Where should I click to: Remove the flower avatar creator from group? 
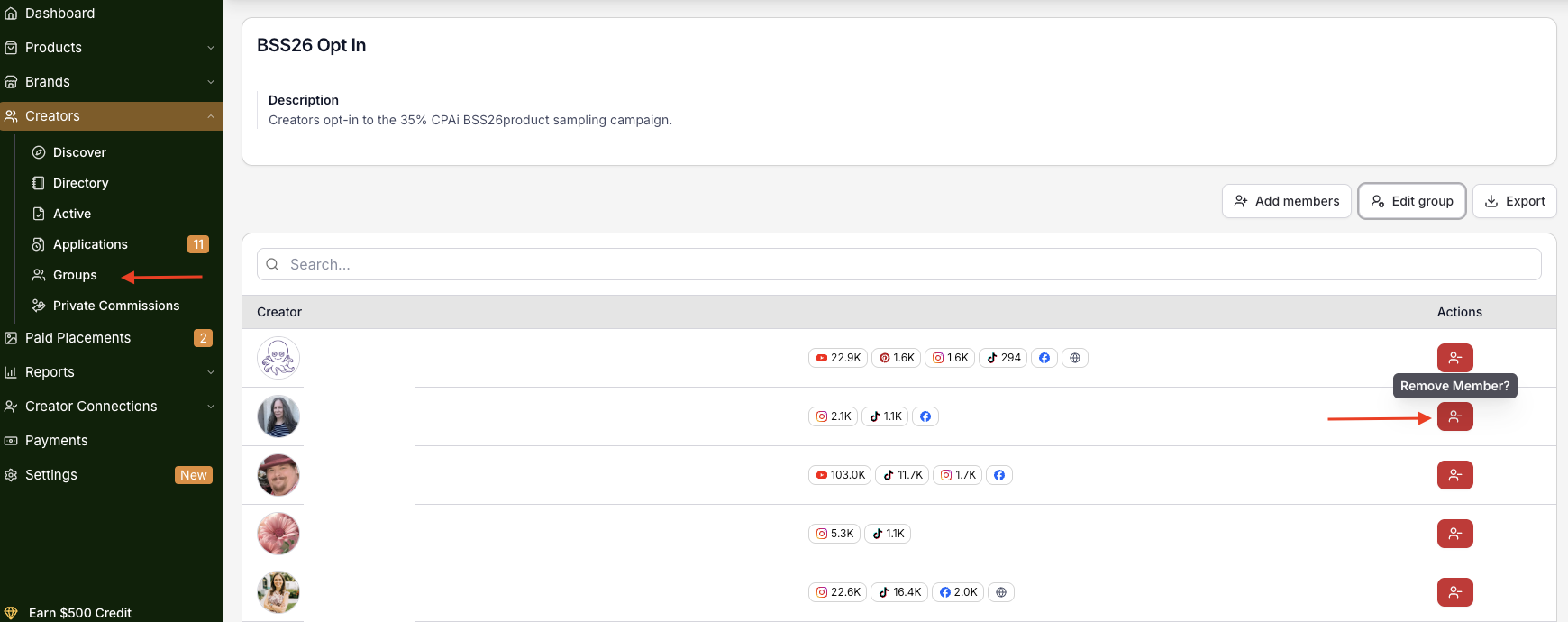[x=1454, y=534]
